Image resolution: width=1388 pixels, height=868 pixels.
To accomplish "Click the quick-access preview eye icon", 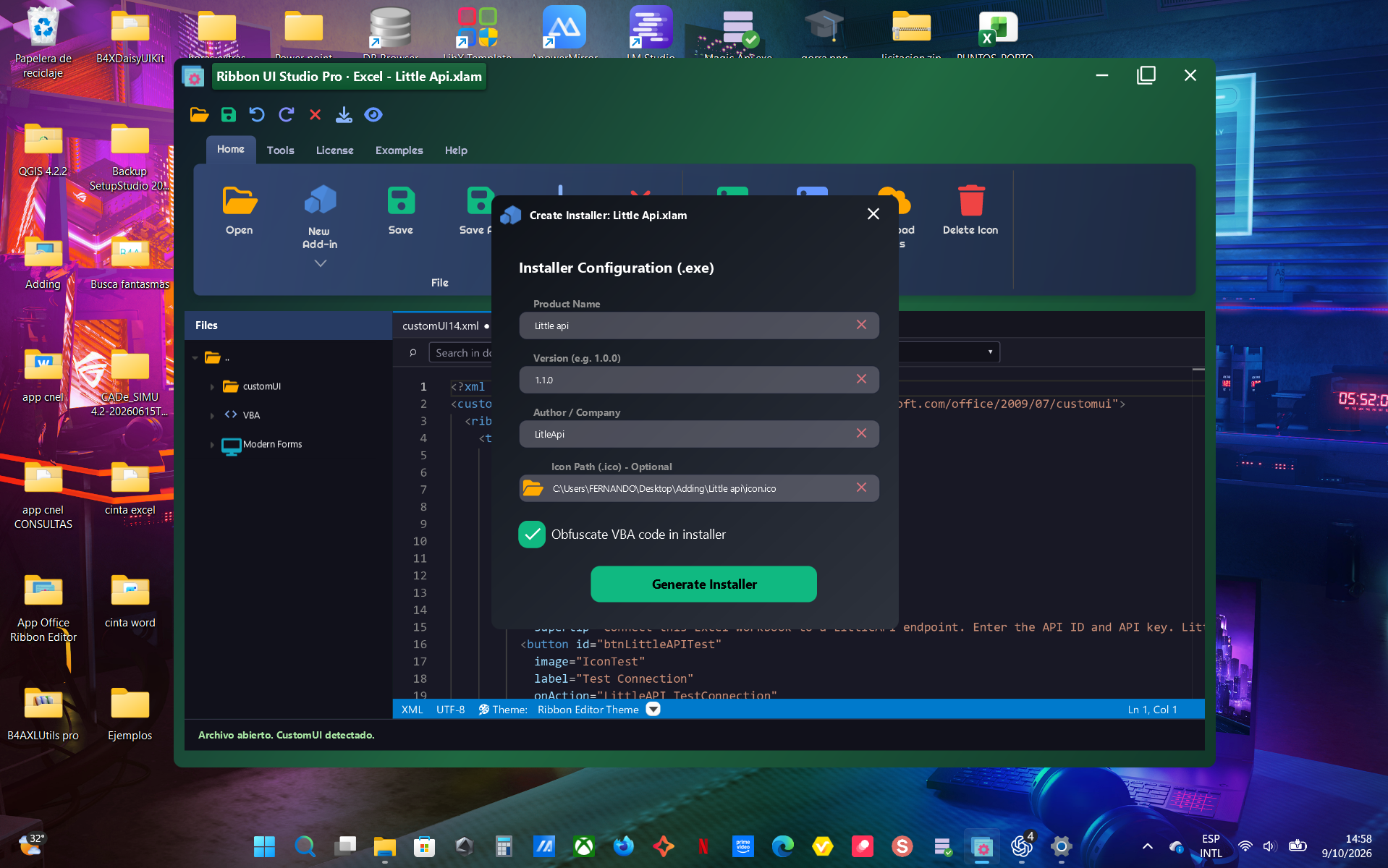I will (x=373, y=114).
